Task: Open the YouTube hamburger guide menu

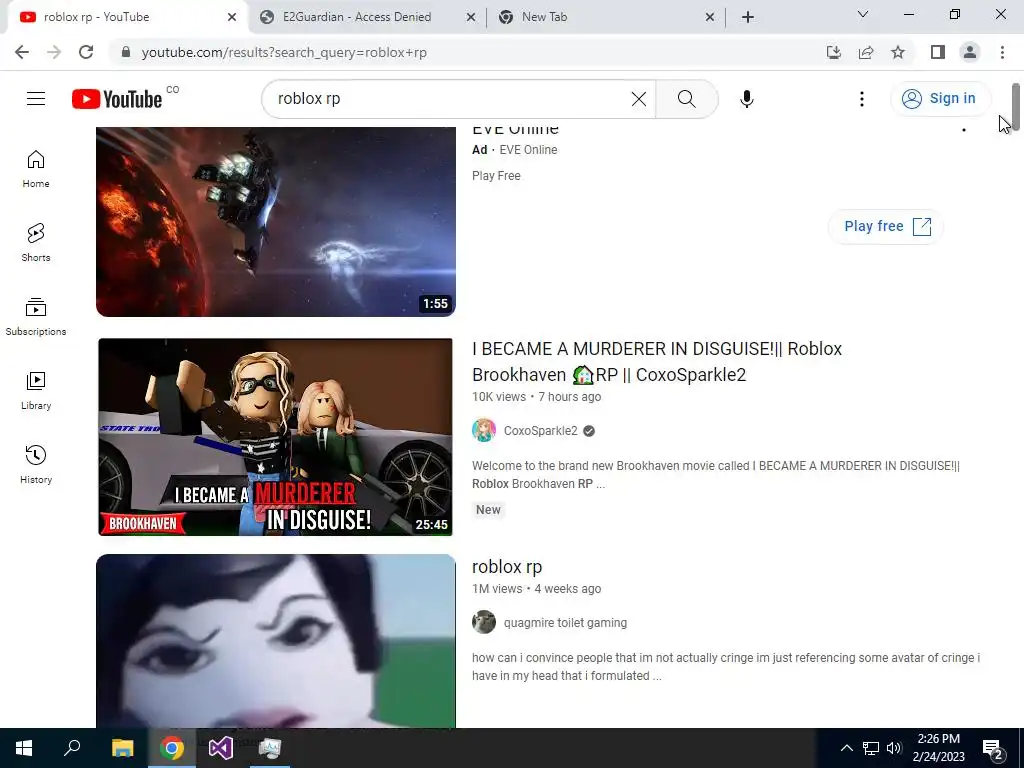Action: [x=36, y=99]
